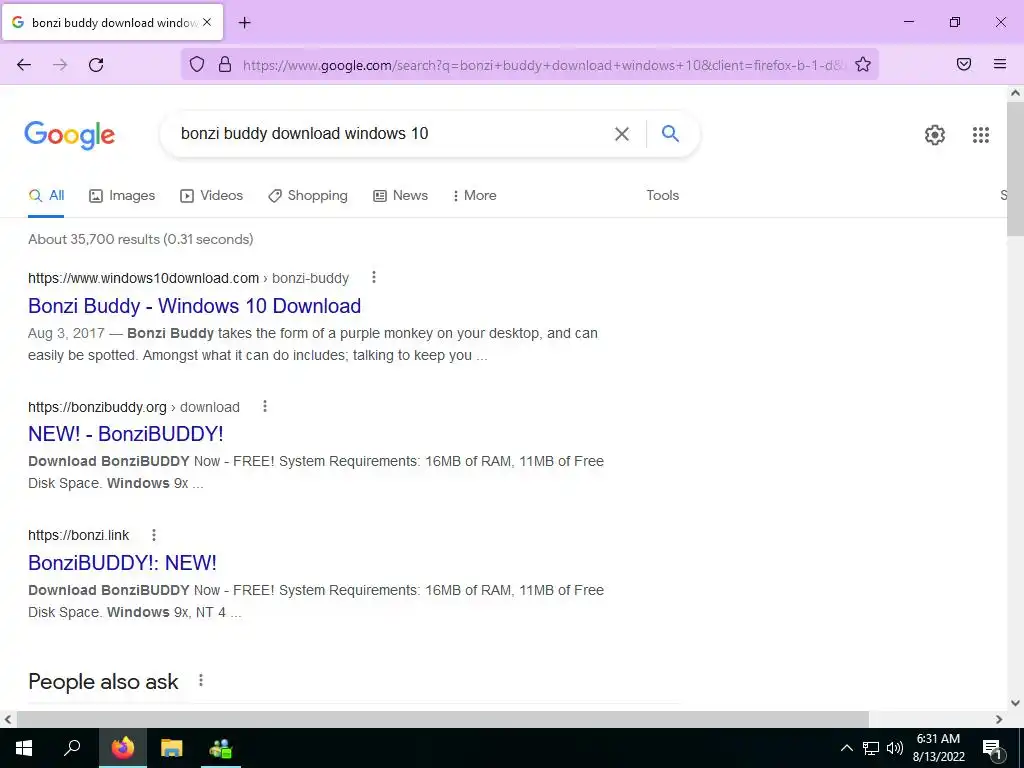This screenshot has height=768, width=1024.
Task: Click the bonzibuddy.org URL breadcrumb
Action: [134, 407]
